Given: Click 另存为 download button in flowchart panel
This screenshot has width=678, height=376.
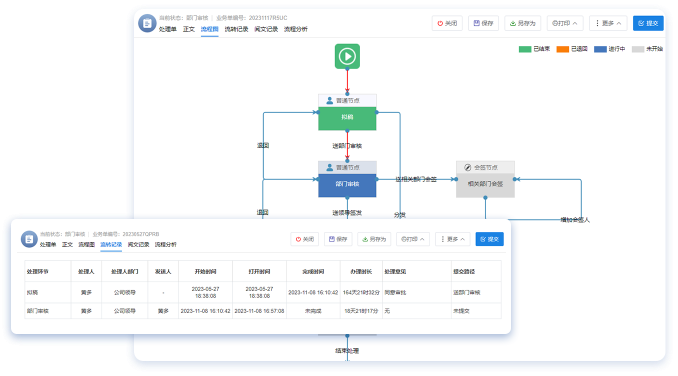Looking at the screenshot, I should (522, 23).
